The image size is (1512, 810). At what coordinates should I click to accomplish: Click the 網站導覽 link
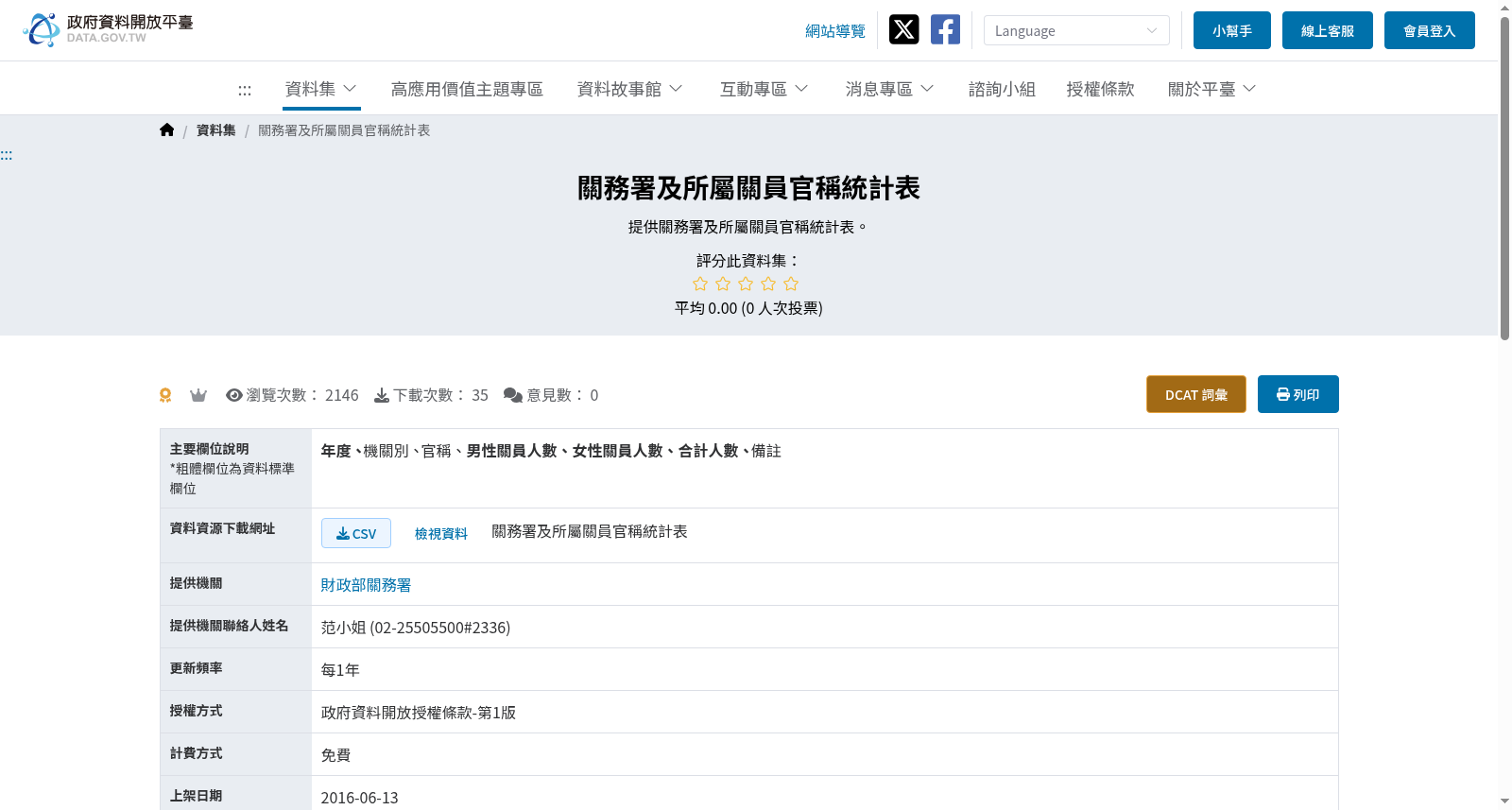[x=835, y=31]
